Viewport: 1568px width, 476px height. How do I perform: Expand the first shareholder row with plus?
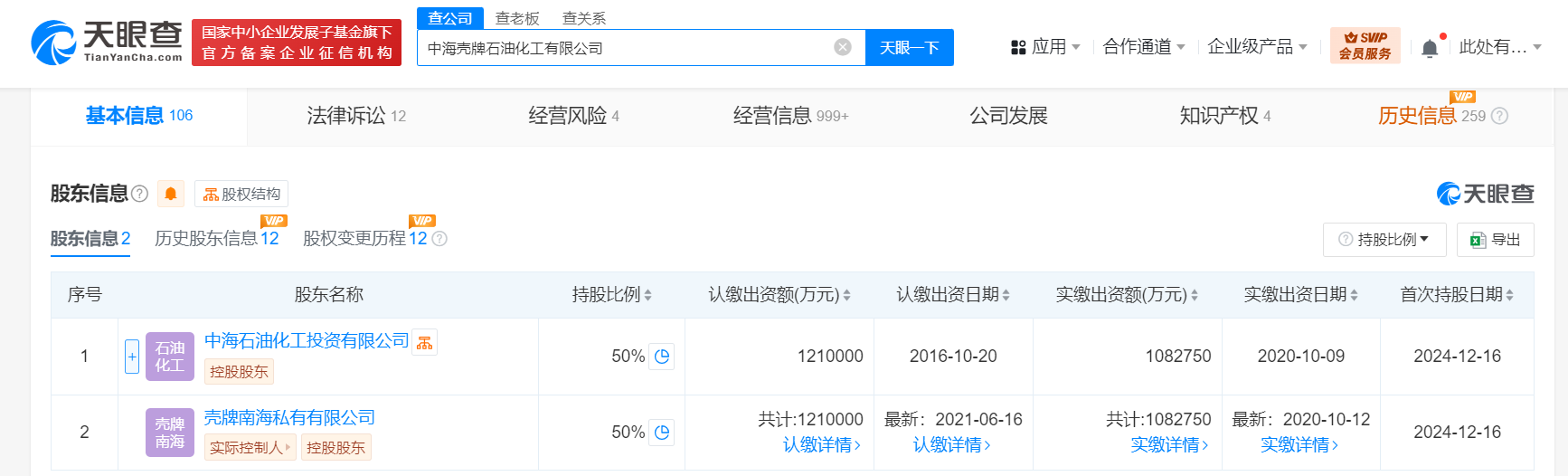(x=132, y=357)
